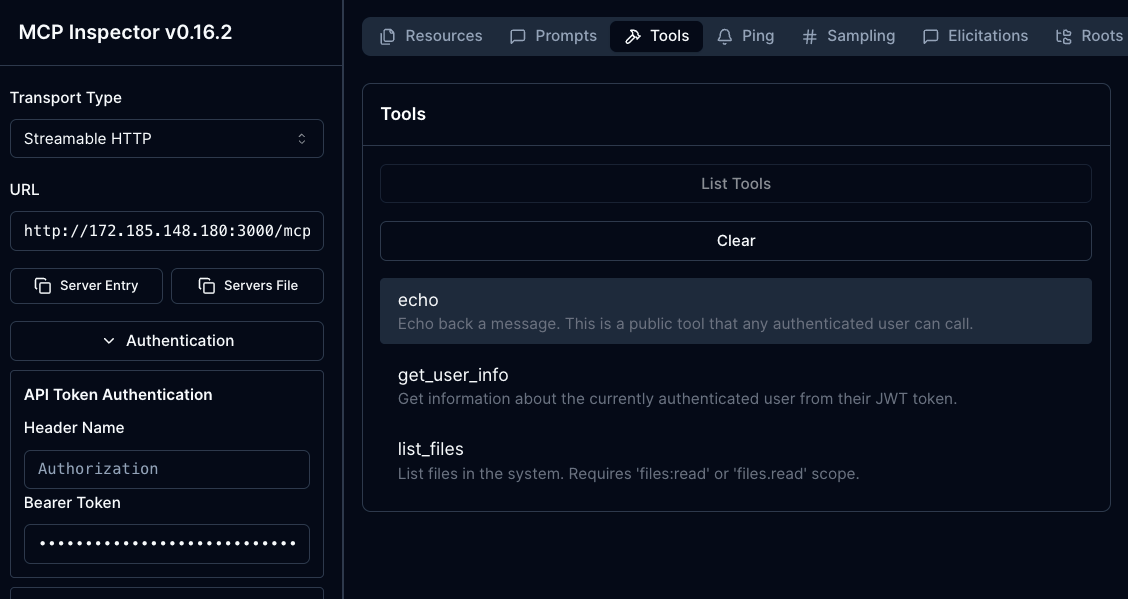Image resolution: width=1128 pixels, height=599 pixels.
Task: Choose the list_files tool
Action: pos(735,460)
